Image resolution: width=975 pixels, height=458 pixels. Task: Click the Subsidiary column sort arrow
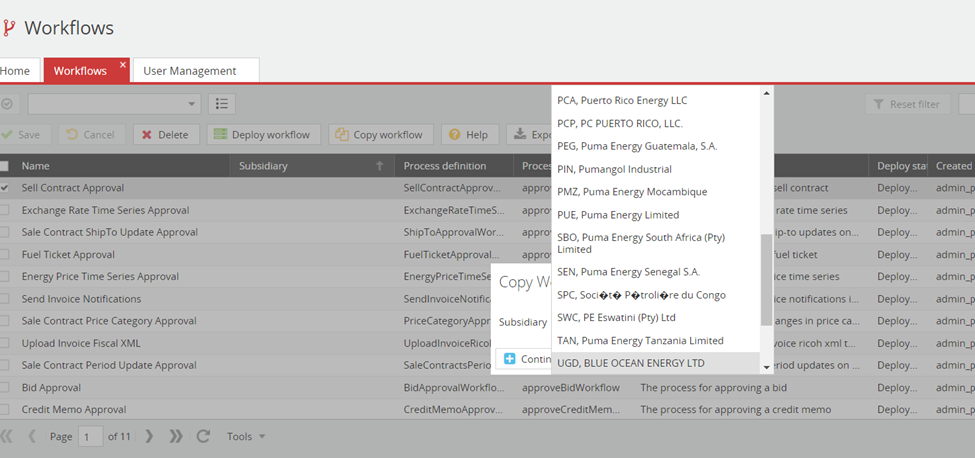pyautogui.click(x=379, y=166)
